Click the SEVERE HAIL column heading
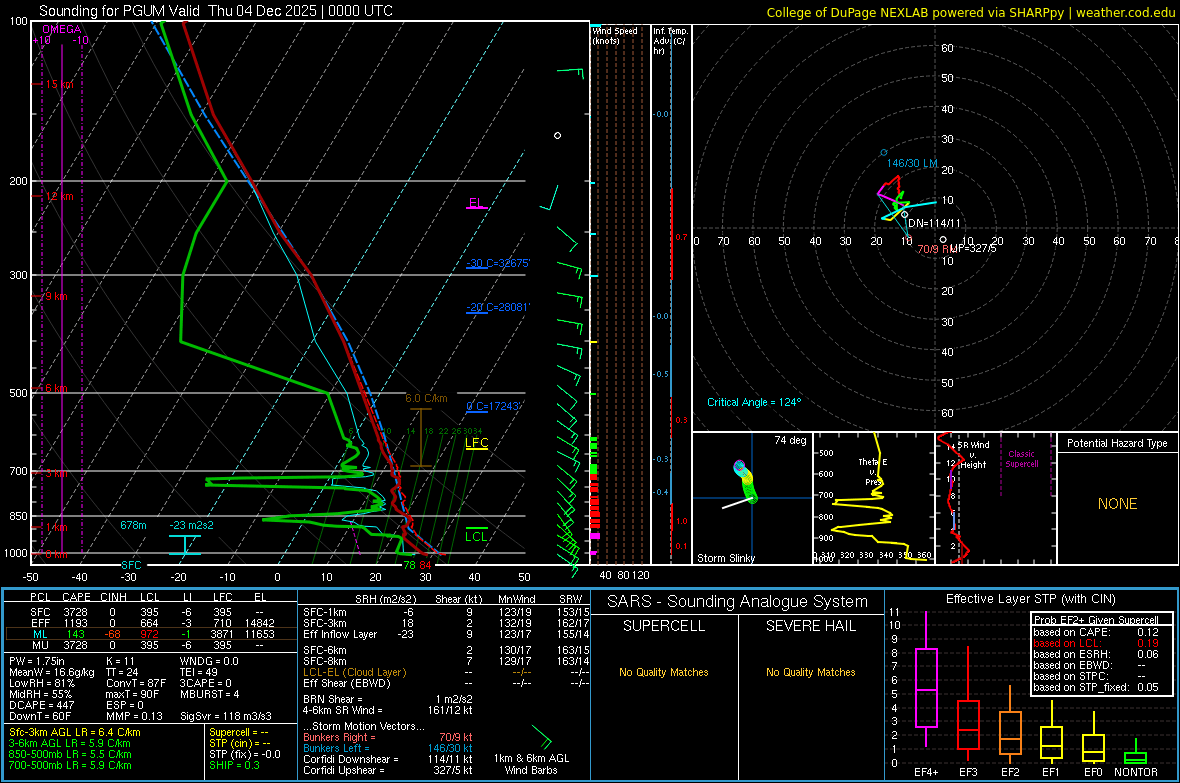 (x=810, y=626)
